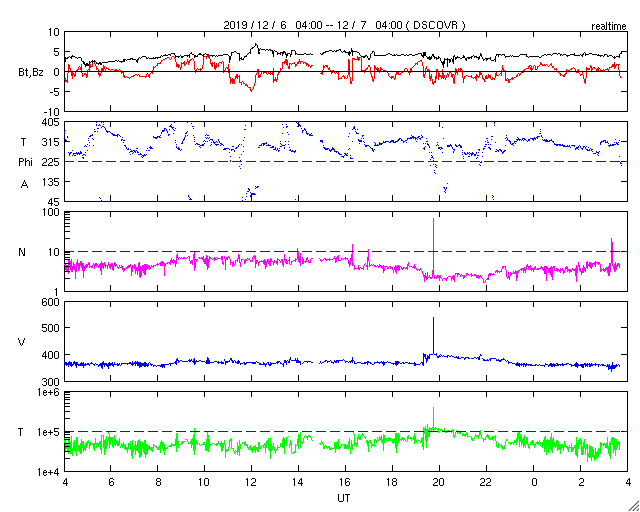Click the "V" velocity panel label
The width and height of the screenshot is (640, 512).
pyautogui.click(x=21, y=343)
